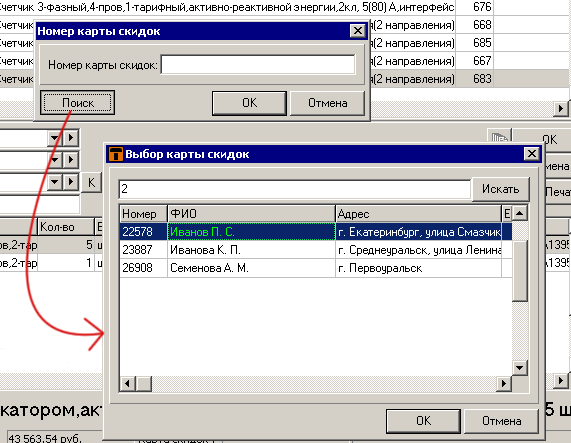
Task: Sort by the ФИО column header
Action: tap(251, 214)
